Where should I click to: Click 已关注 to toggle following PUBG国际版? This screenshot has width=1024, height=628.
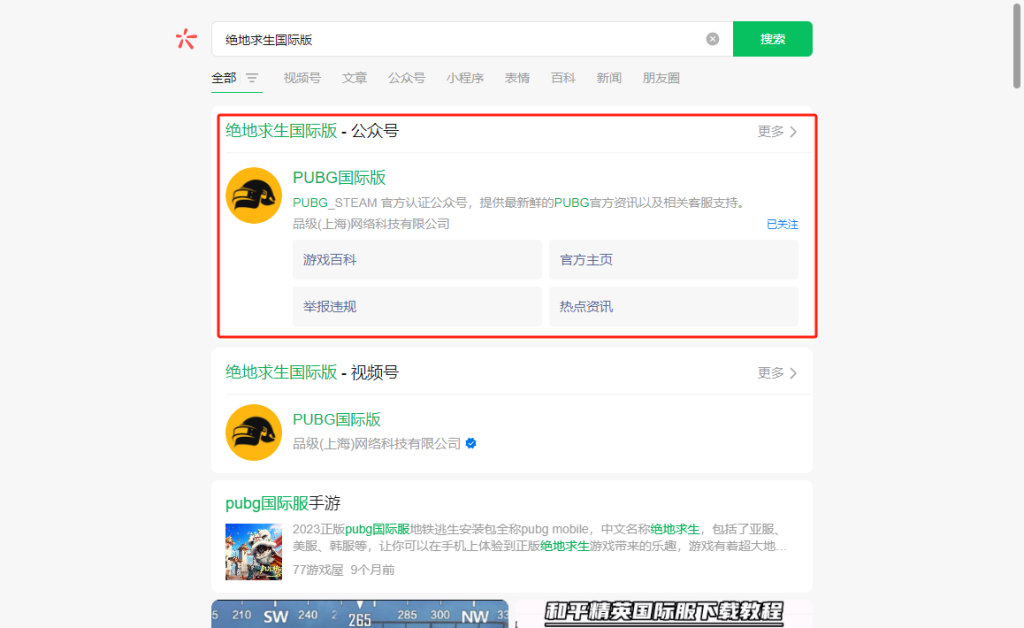coord(781,224)
